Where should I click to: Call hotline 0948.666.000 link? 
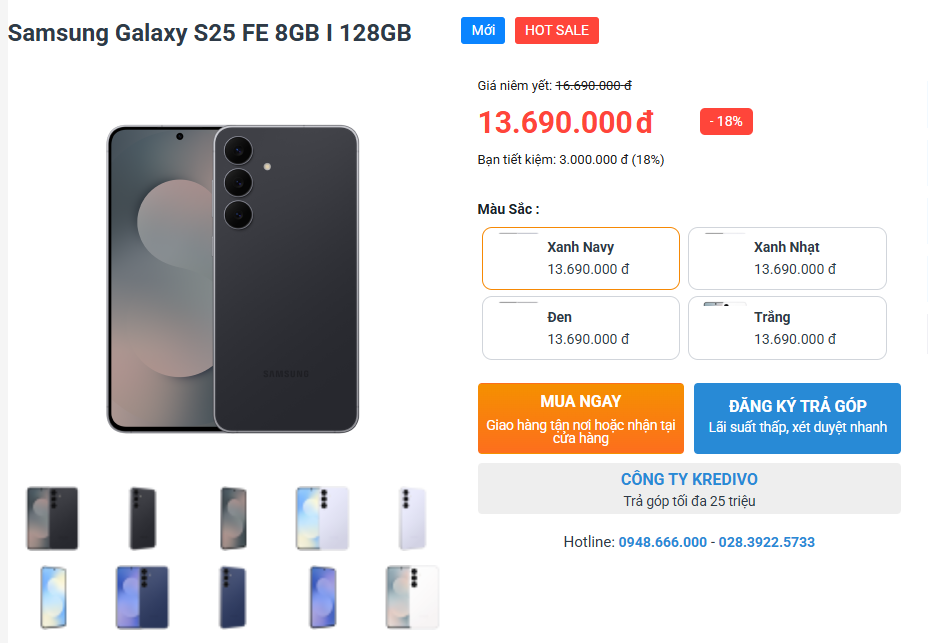coord(662,542)
